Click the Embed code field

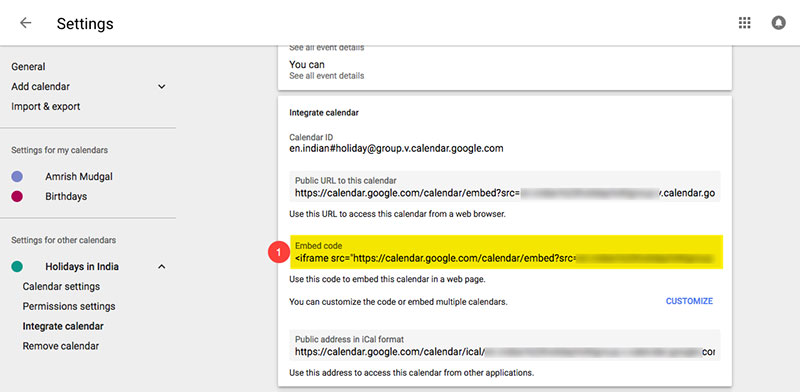click(506, 252)
